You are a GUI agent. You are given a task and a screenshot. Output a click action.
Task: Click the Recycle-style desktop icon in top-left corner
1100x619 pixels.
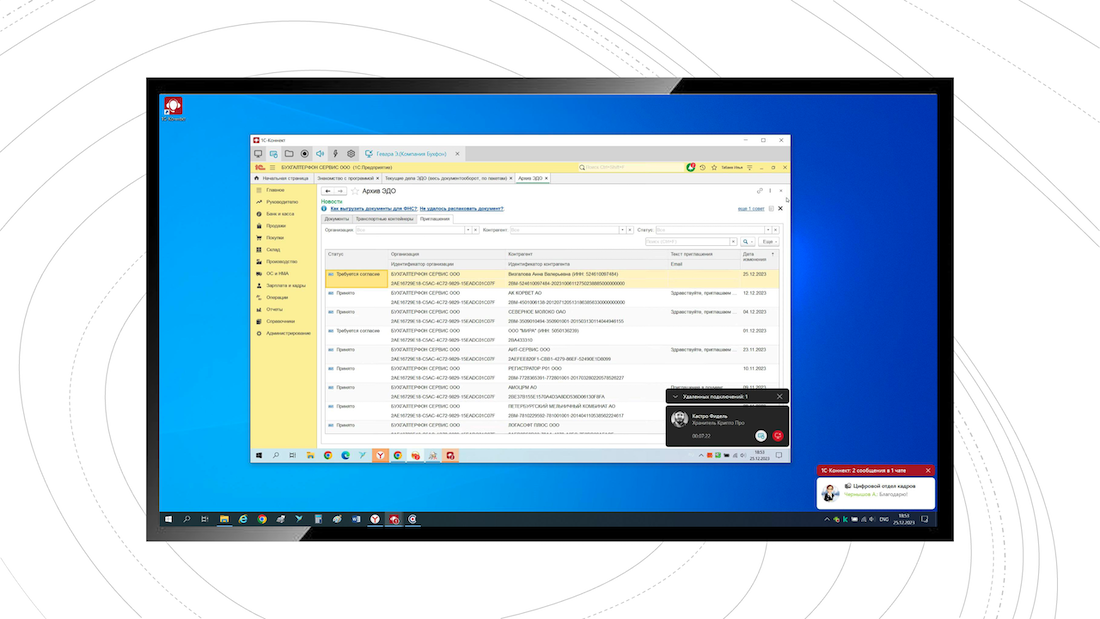(172, 107)
